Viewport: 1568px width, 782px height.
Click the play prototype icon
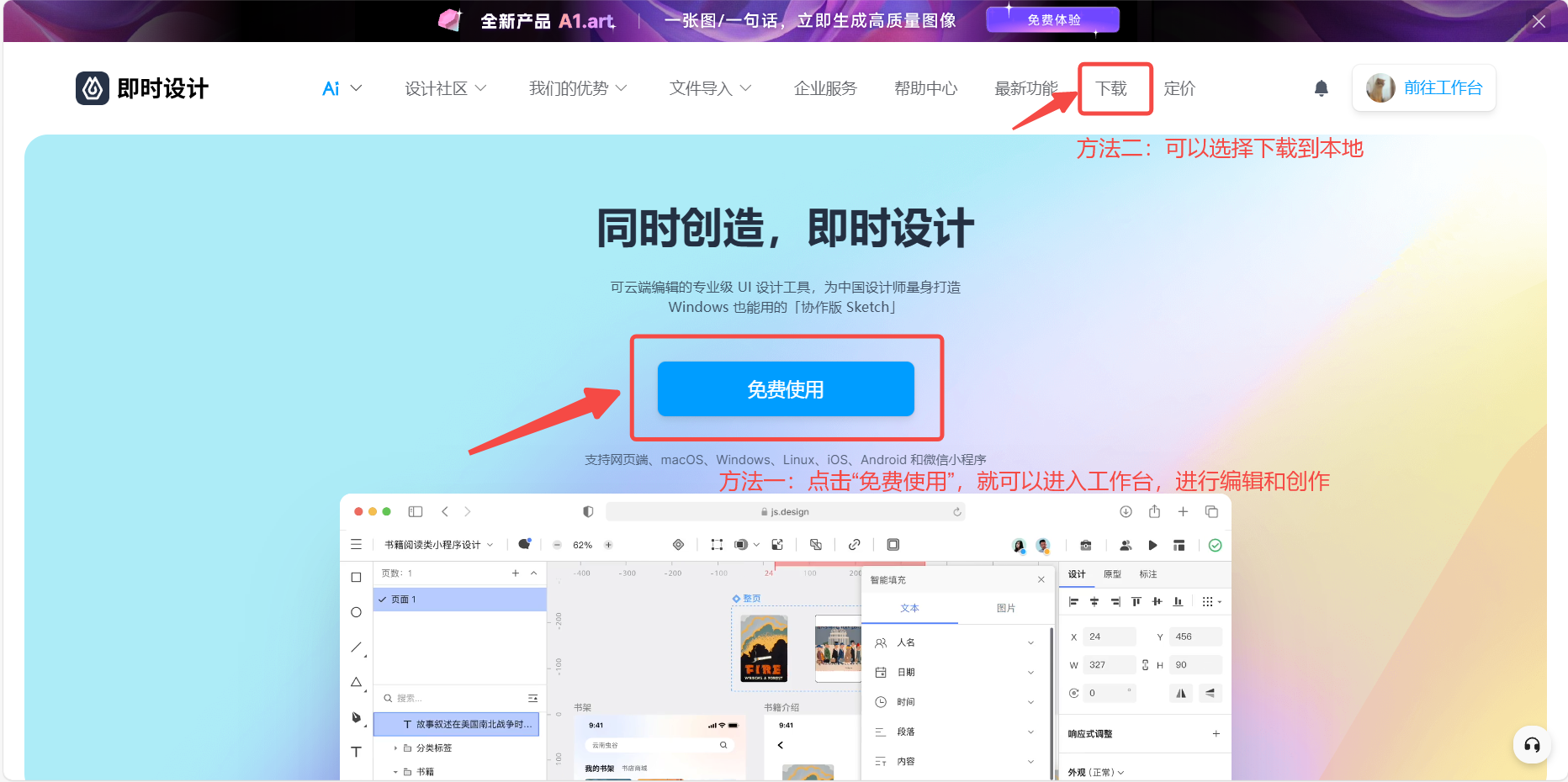pos(1152,545)
